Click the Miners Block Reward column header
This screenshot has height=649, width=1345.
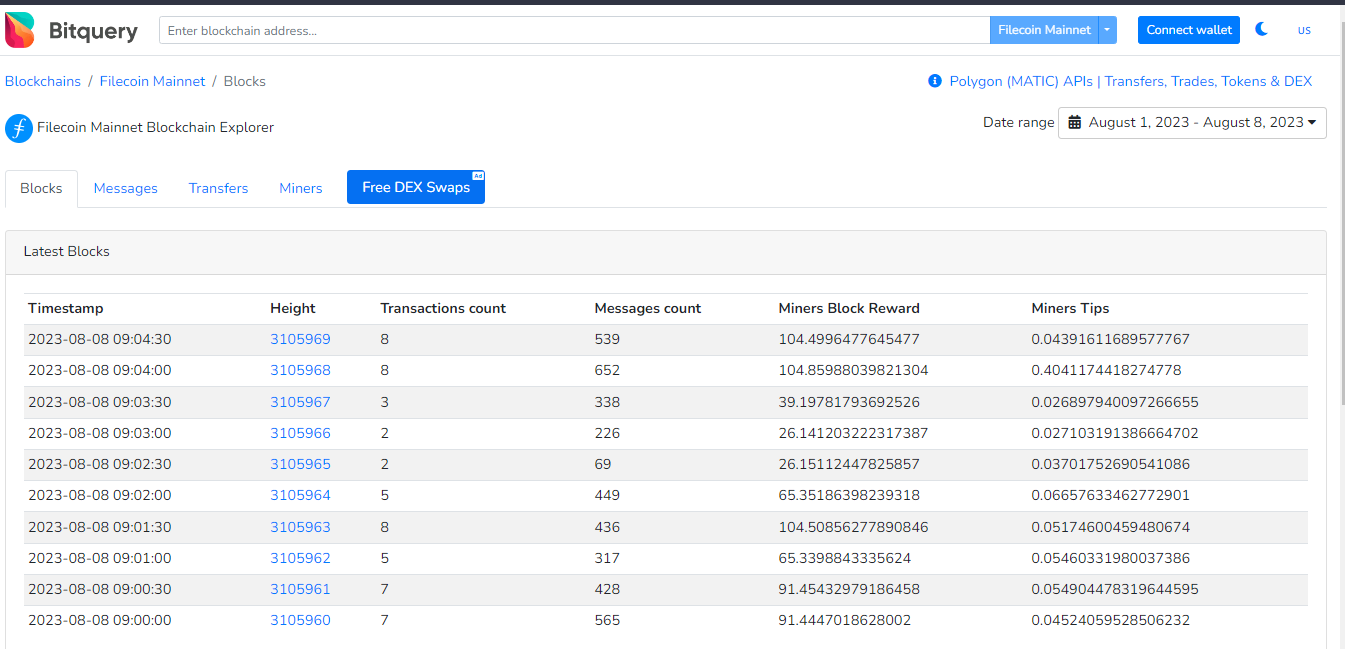click(x=849, y=308)
